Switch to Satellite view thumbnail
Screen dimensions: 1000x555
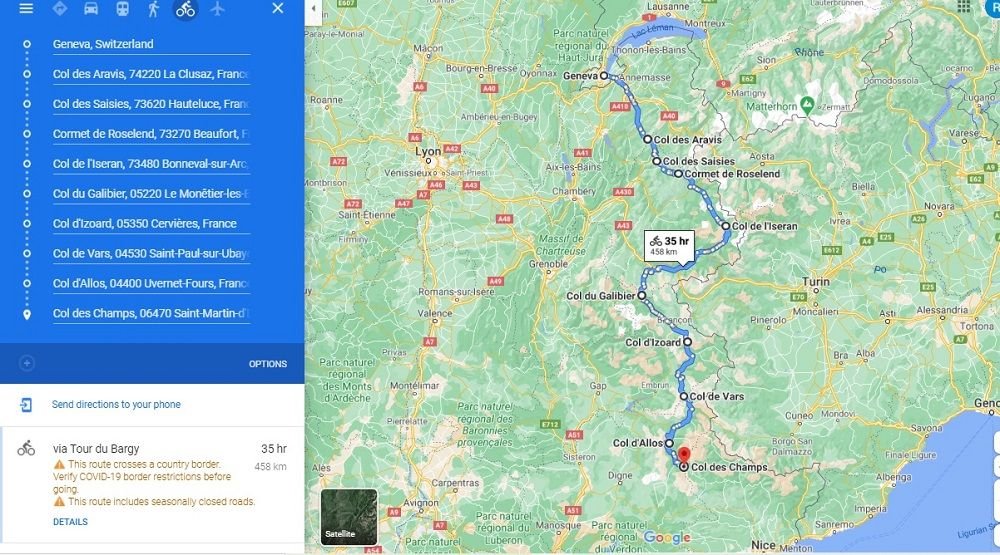[349, 517]
